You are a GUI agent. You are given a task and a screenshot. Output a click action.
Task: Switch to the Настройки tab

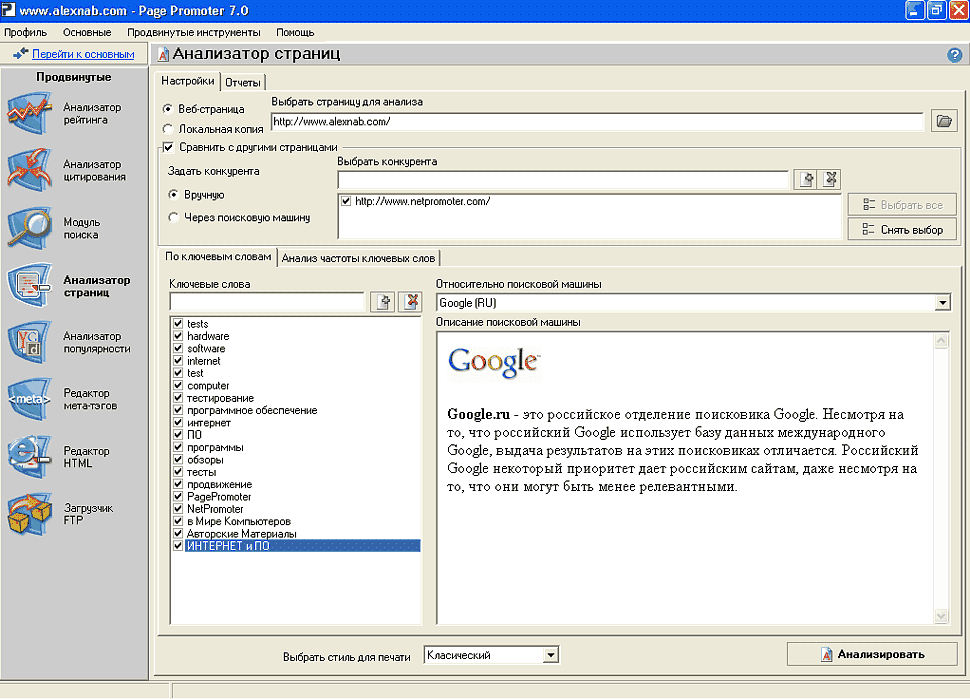click(187, 81)
